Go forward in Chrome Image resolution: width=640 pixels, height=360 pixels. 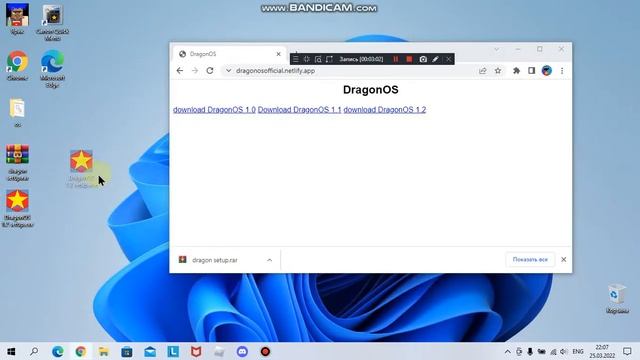coord(195,71)
